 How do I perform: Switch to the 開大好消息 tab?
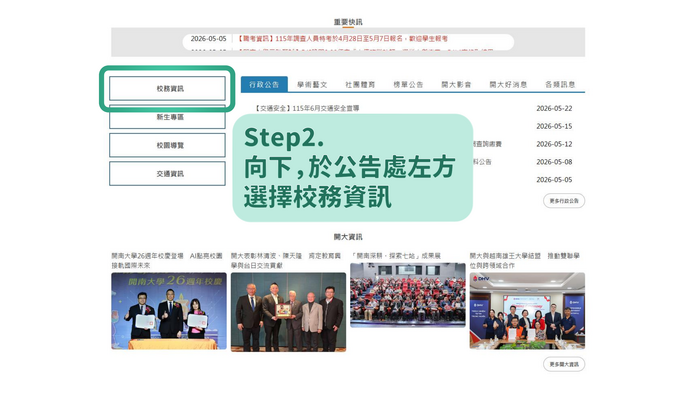[x=508, y=84]
